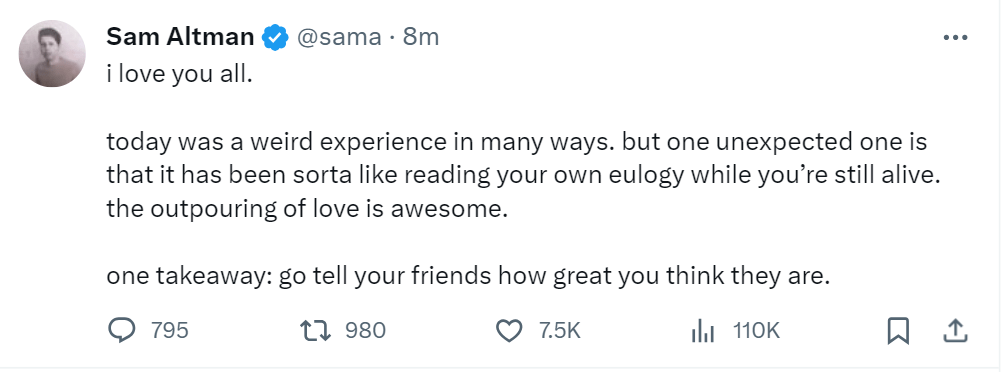Viewport: 1005px width, 372px height.
Task: Open view analytics bar chart icon
Action: click(702, 331)
